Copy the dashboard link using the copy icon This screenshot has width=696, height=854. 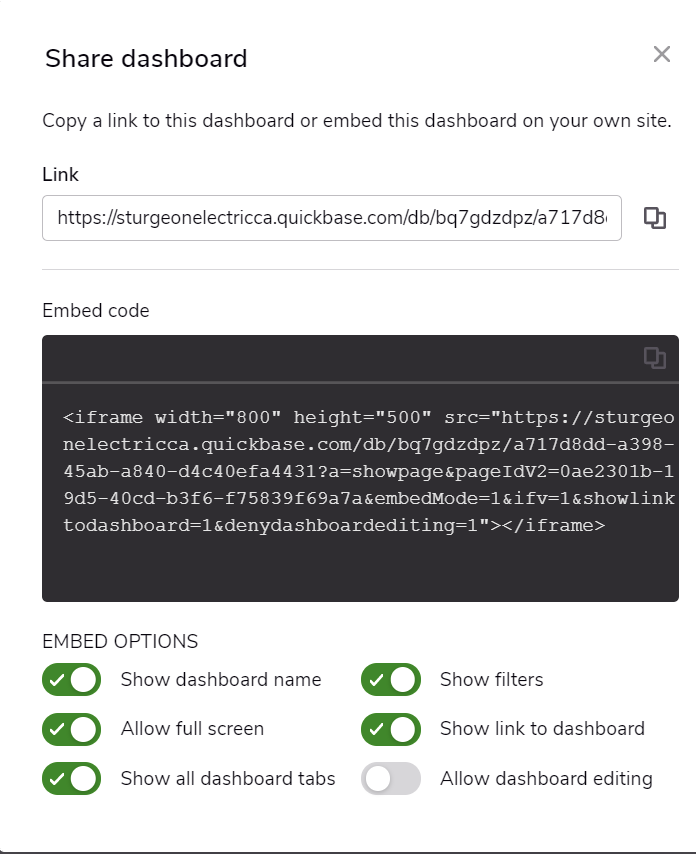point(655,218)
